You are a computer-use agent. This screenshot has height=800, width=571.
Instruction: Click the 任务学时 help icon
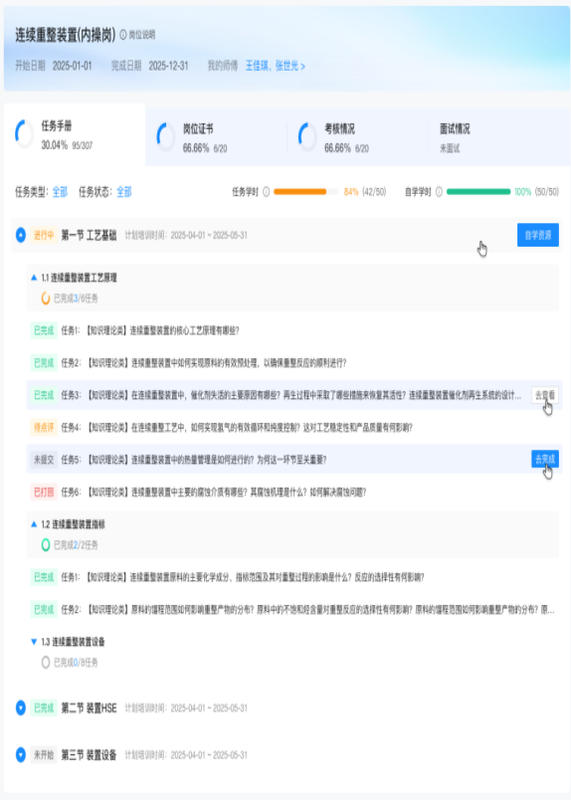point(266,192)
